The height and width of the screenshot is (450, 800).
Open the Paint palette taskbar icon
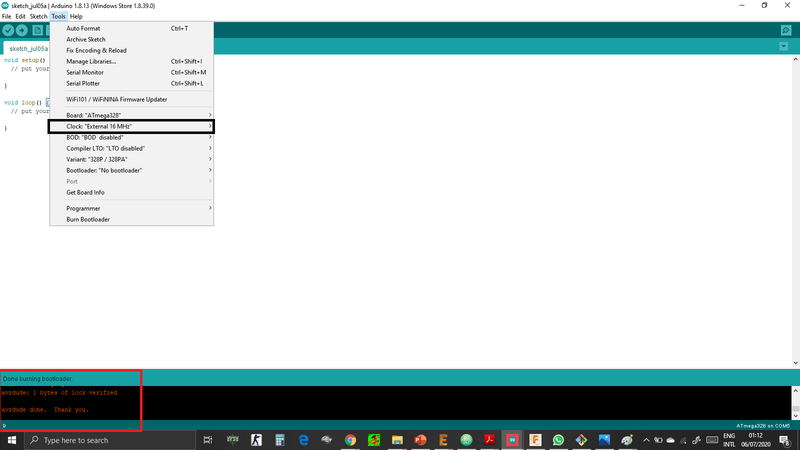pos(627,440)
